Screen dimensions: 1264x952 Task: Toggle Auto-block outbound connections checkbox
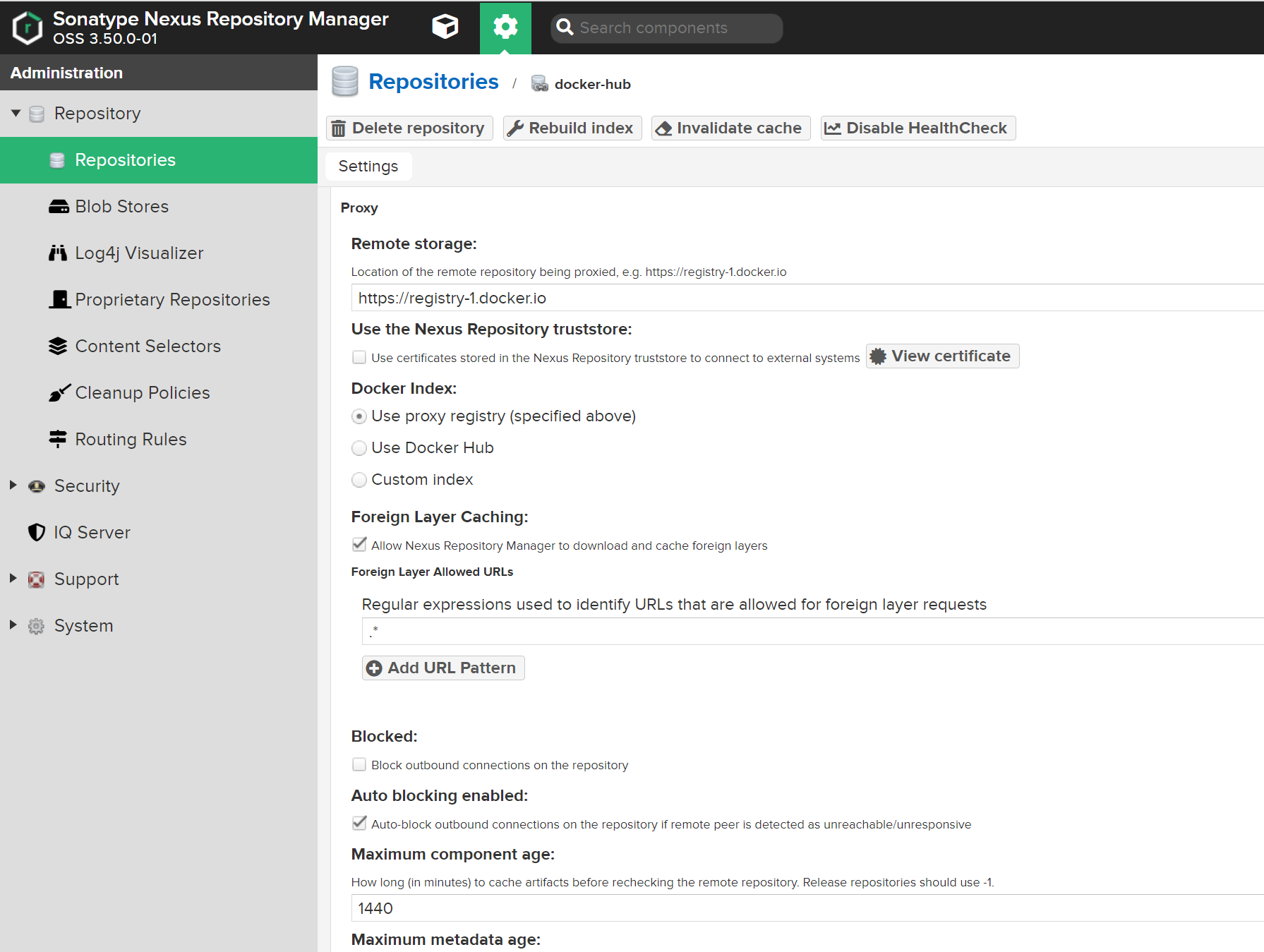(x=359, y=823)
